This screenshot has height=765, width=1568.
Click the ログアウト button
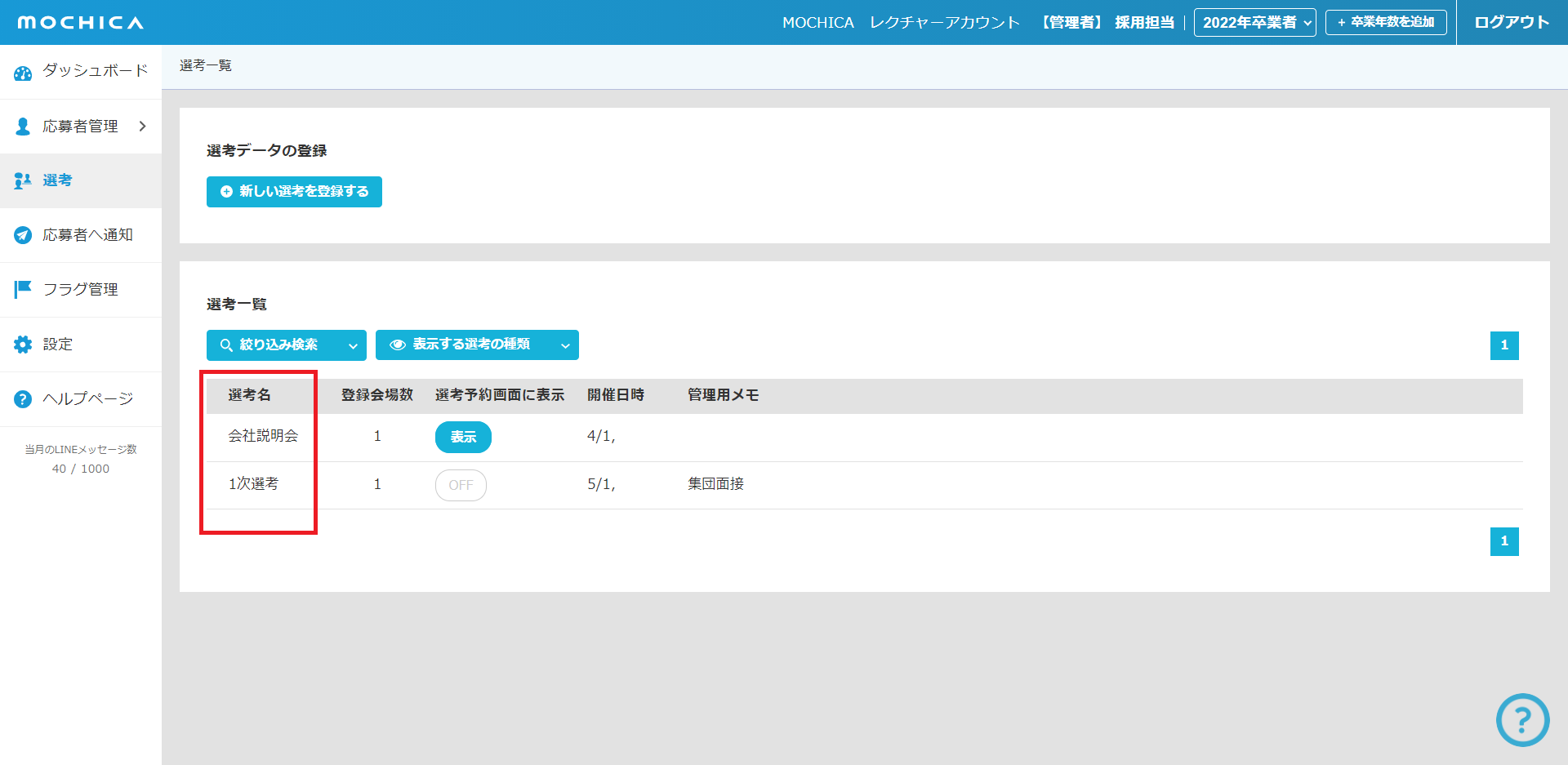(x=1512, y=23)
